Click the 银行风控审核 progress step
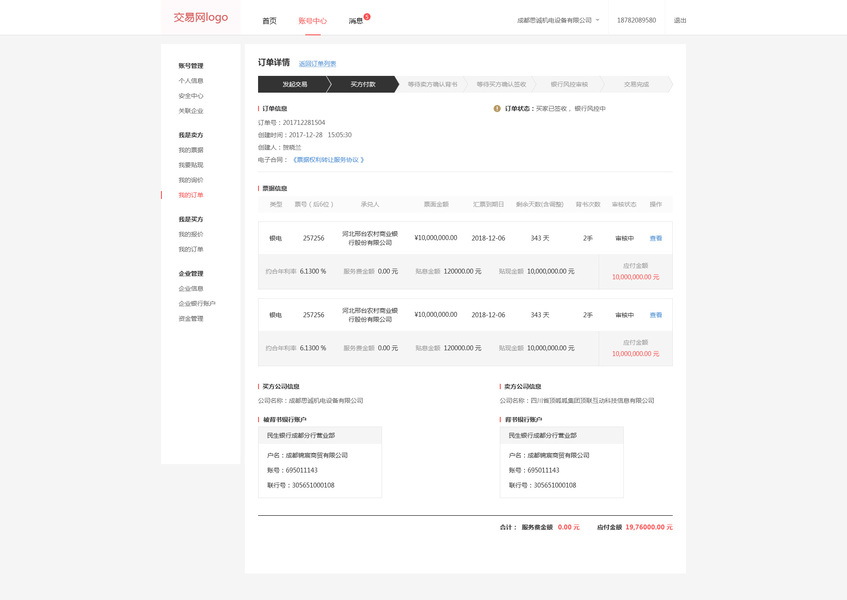The width and height of the screenshot is (847, 600). [569, 84]
